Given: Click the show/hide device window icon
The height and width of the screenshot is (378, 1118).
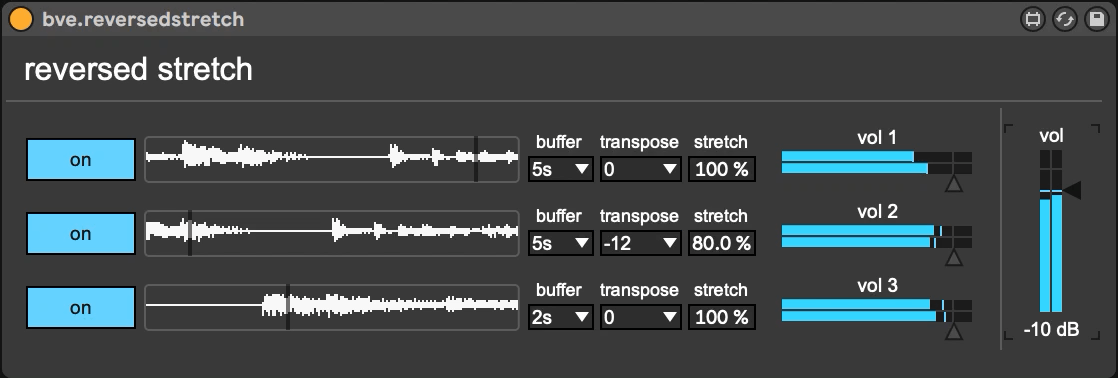Looking at the screenshot, I should (1032, 19).
